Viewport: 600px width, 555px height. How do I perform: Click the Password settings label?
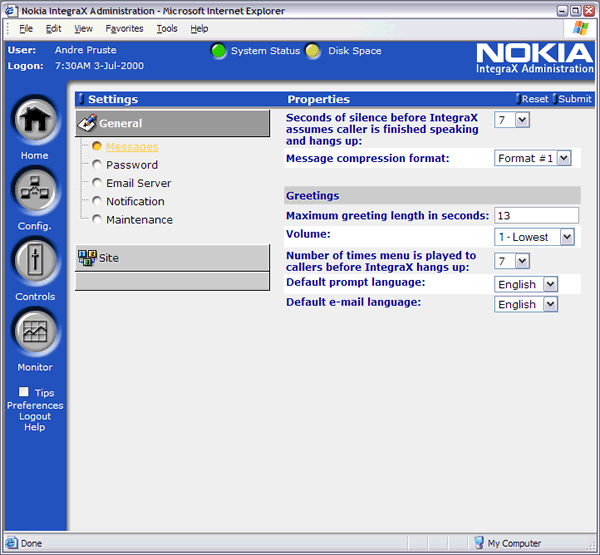[132, 165]
